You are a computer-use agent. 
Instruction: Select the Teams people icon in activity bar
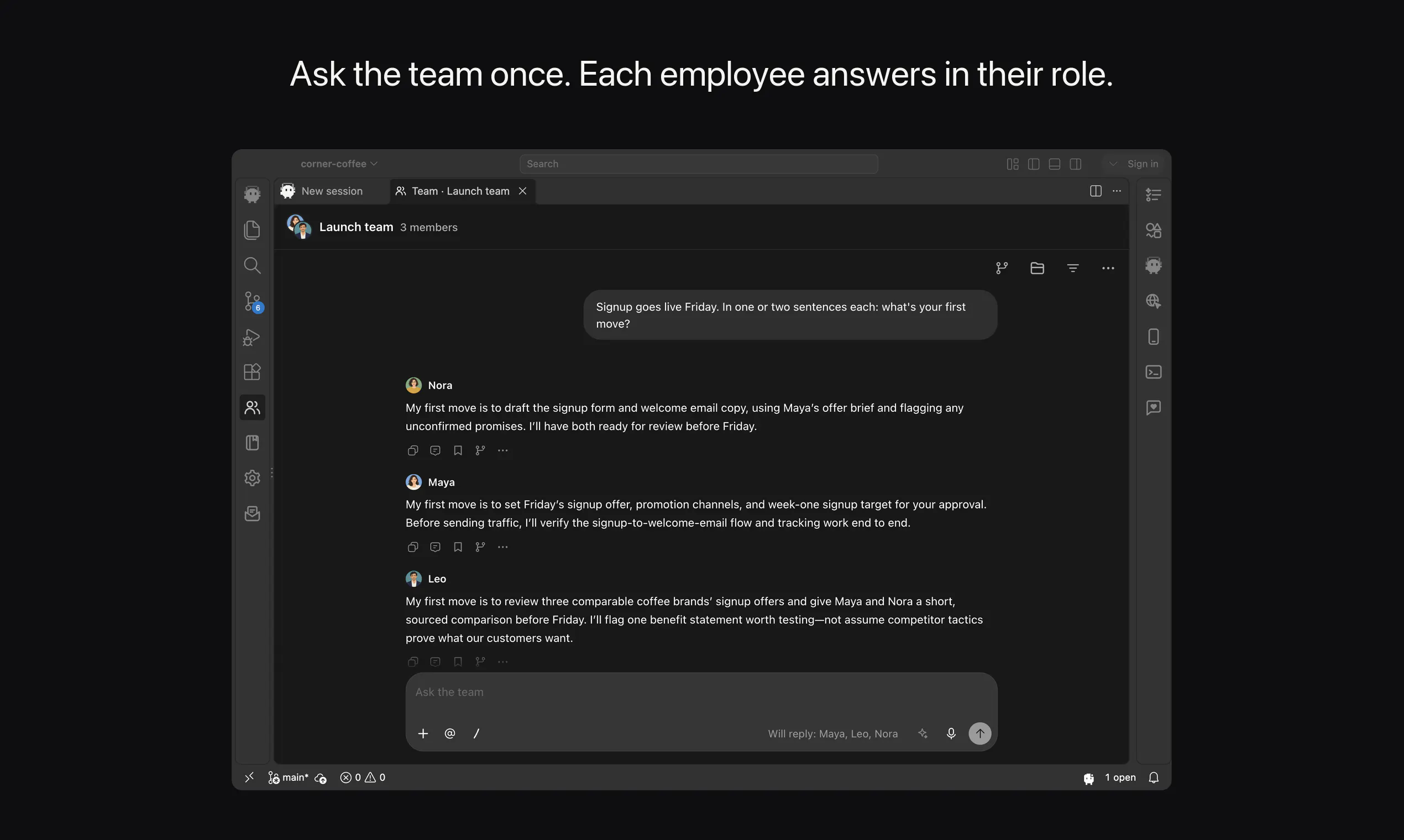click(252, 407)
